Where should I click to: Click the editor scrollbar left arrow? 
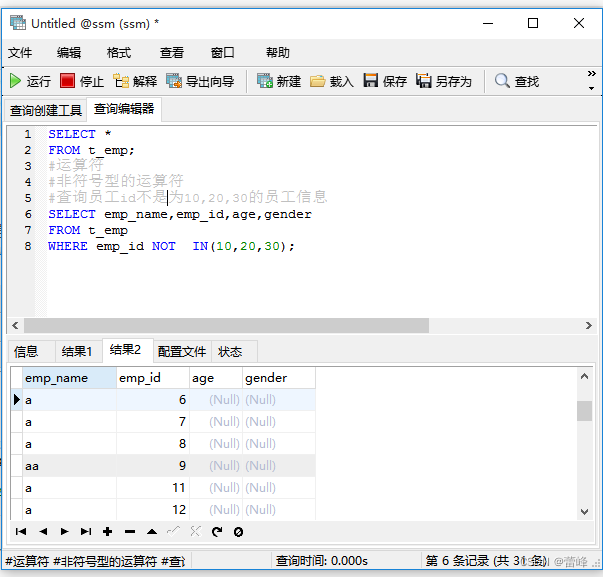(15, 325)
